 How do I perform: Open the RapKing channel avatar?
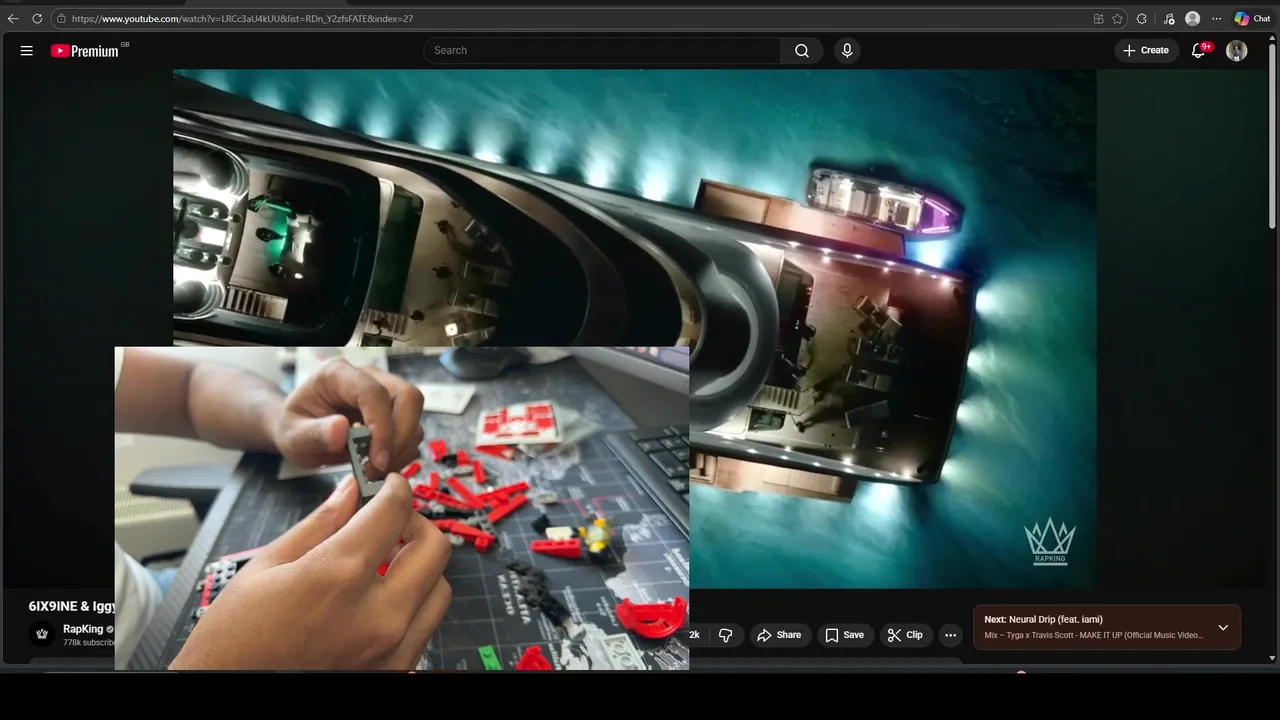point(42,634)
